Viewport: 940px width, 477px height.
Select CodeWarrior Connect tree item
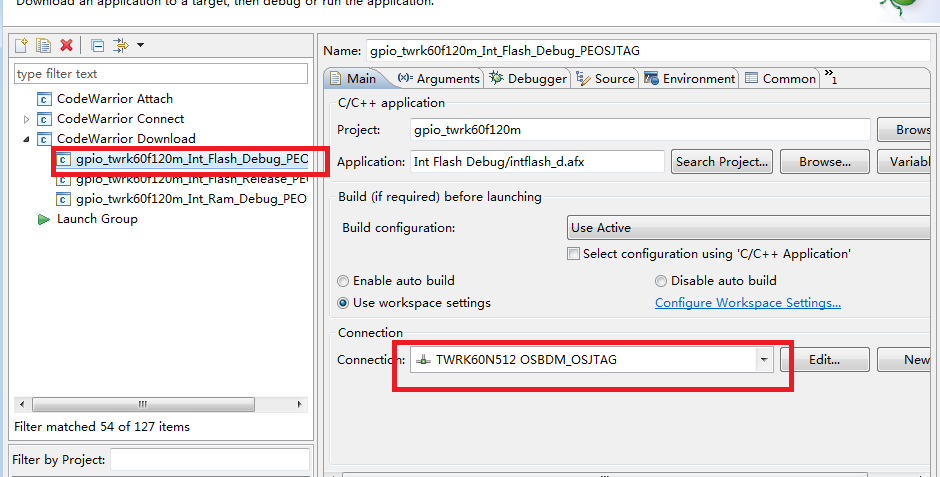click(120, 119)
